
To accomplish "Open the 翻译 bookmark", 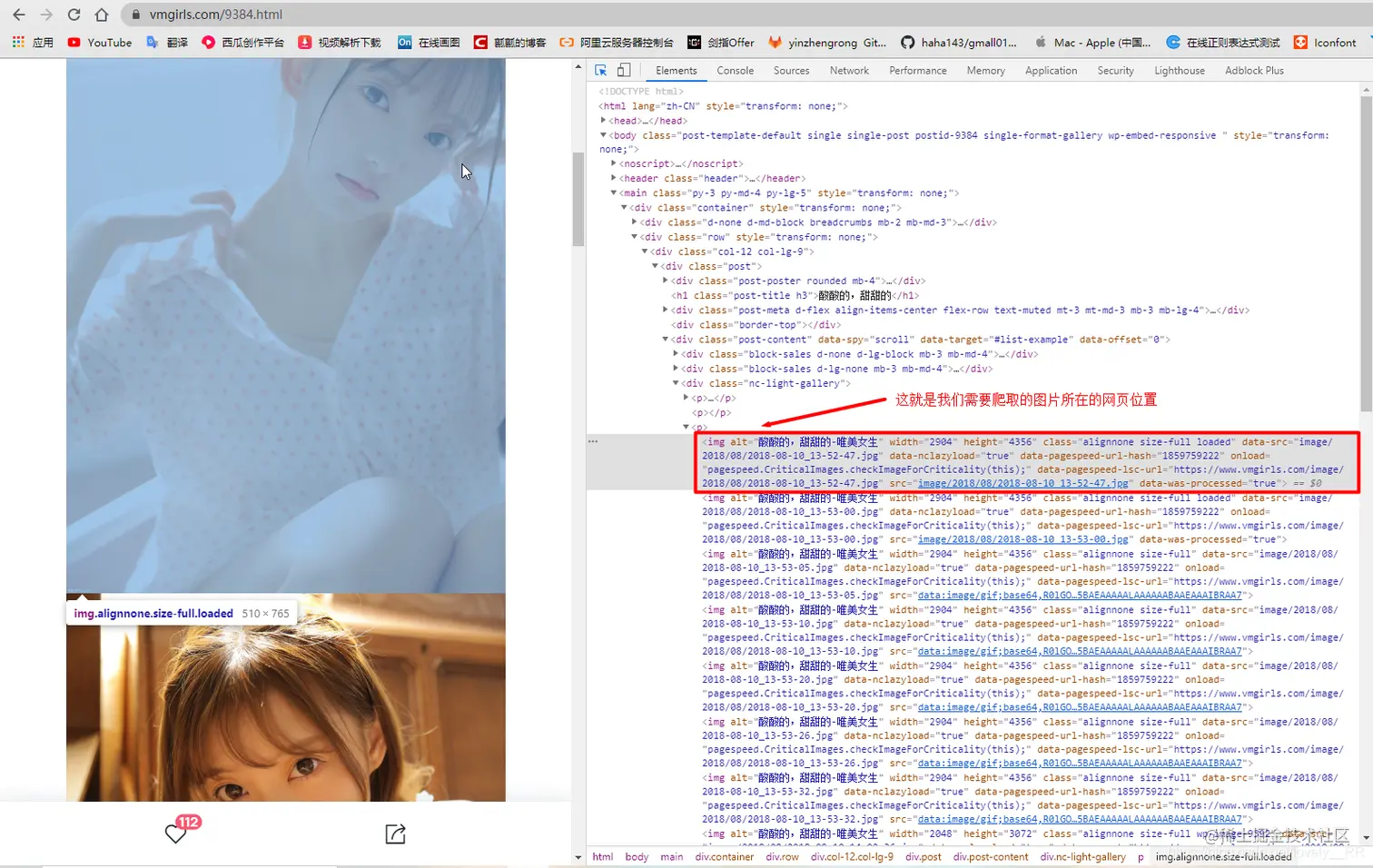I will coord(167,43).
